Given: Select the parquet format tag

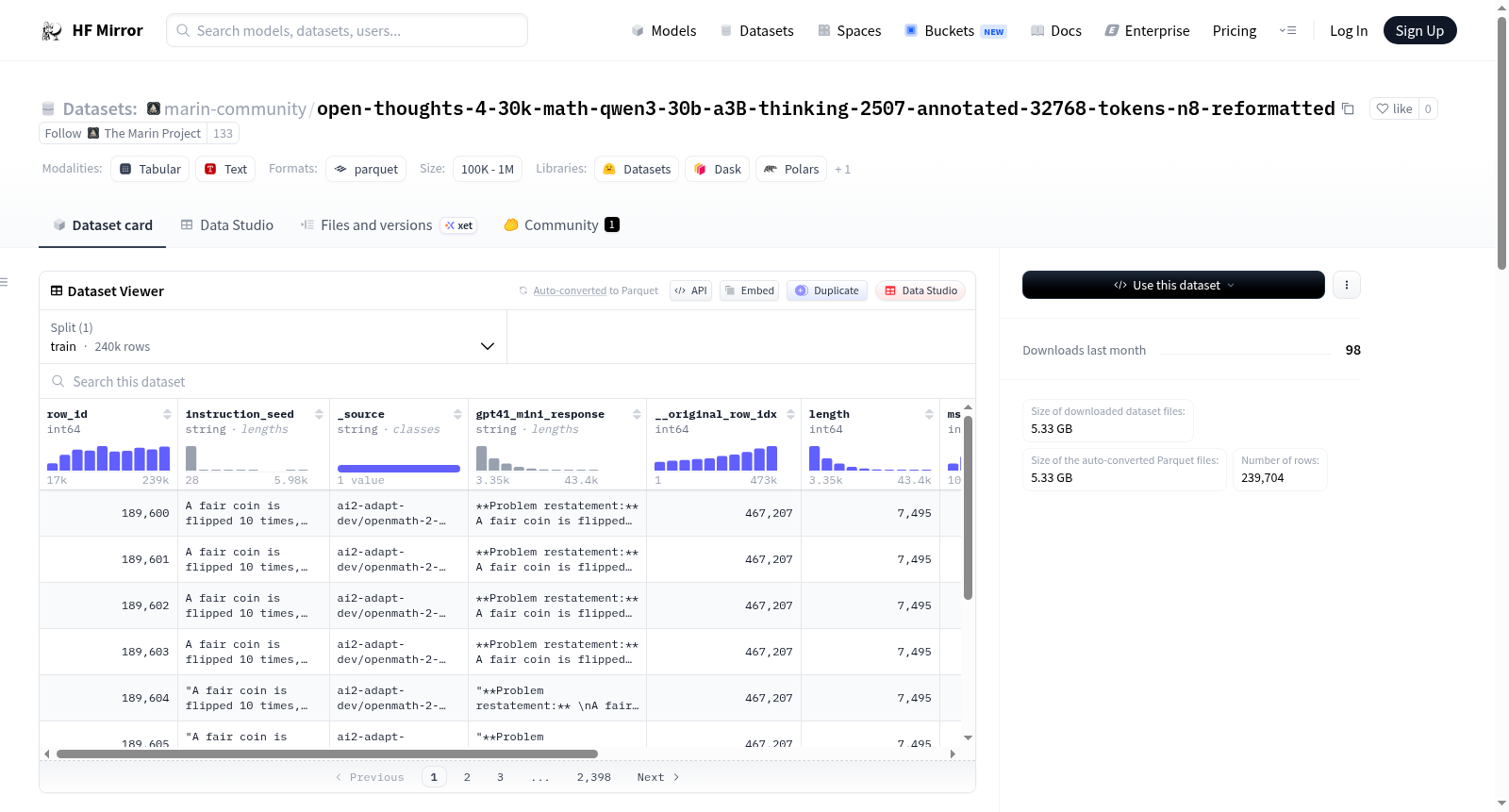Looking at the screenshot, I should click(x=366, y=169).
